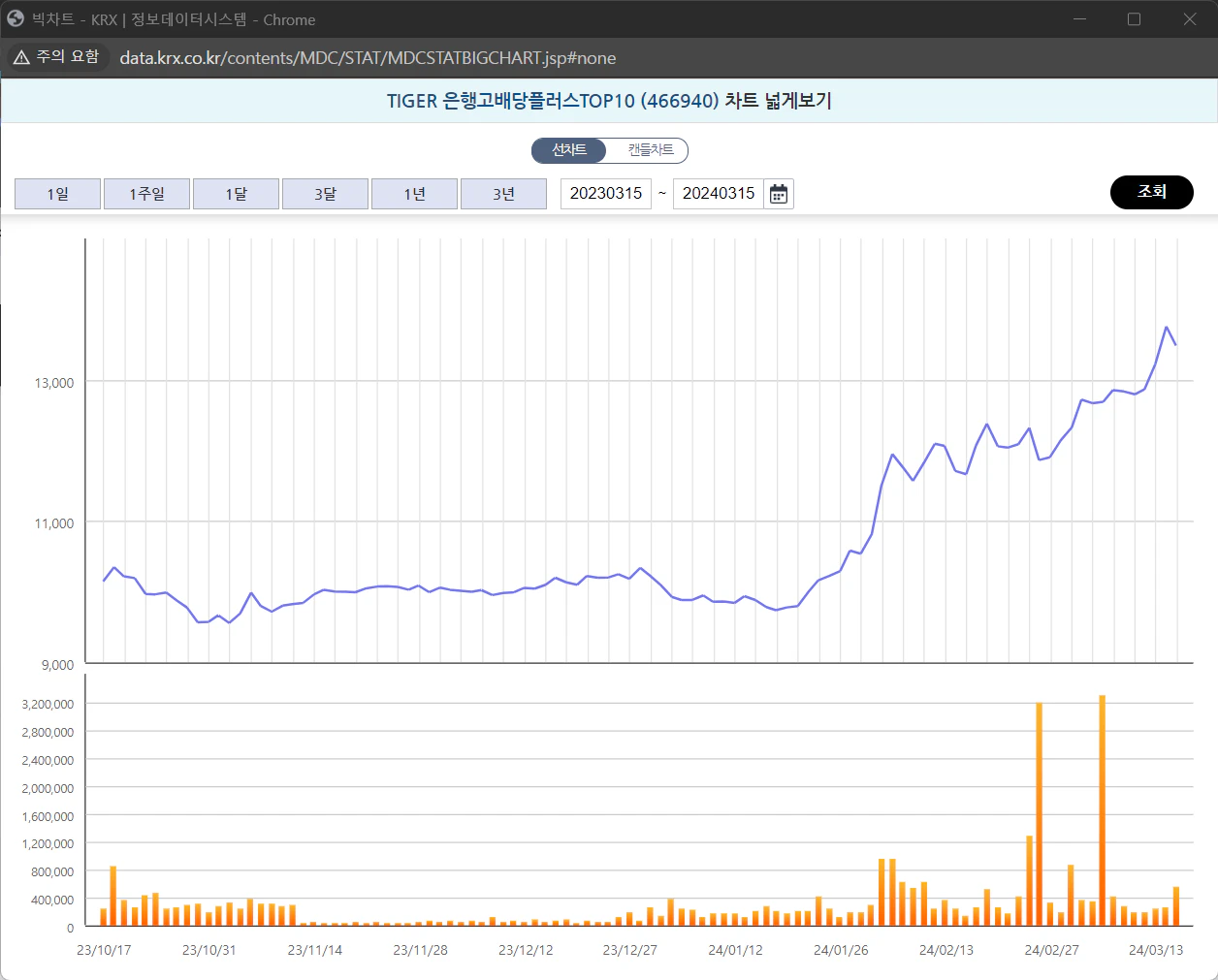Screen dimensions: 1218x980
Task: Click the 1,200,000 volume axis label
Action: click(48, 844)
